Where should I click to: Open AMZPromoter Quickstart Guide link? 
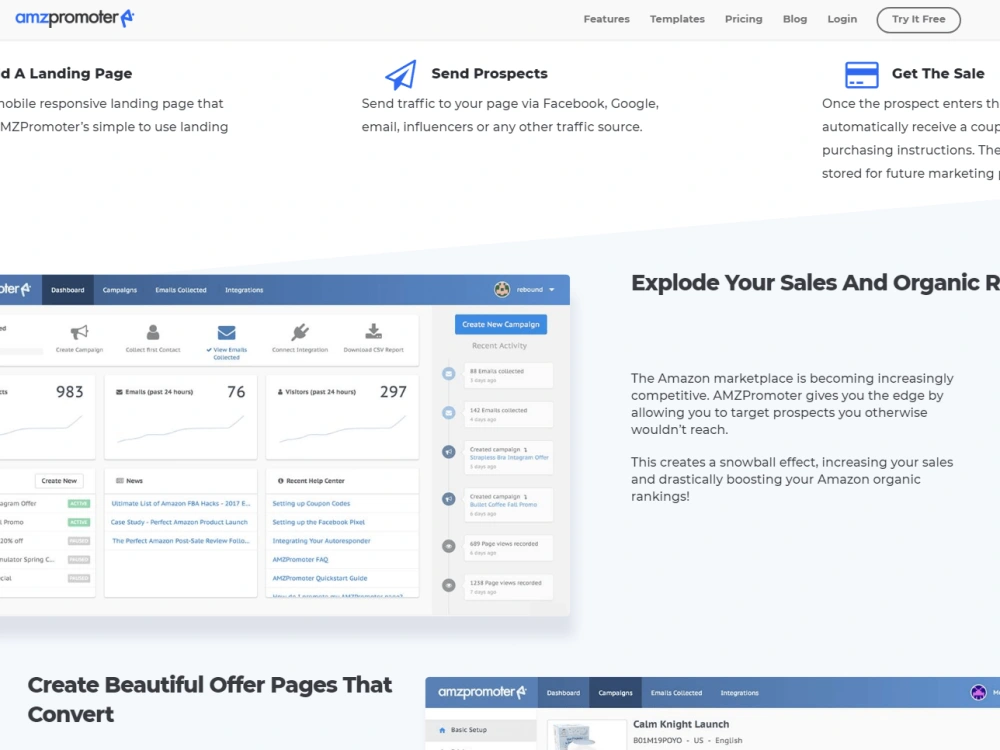[x=320, y=578]
